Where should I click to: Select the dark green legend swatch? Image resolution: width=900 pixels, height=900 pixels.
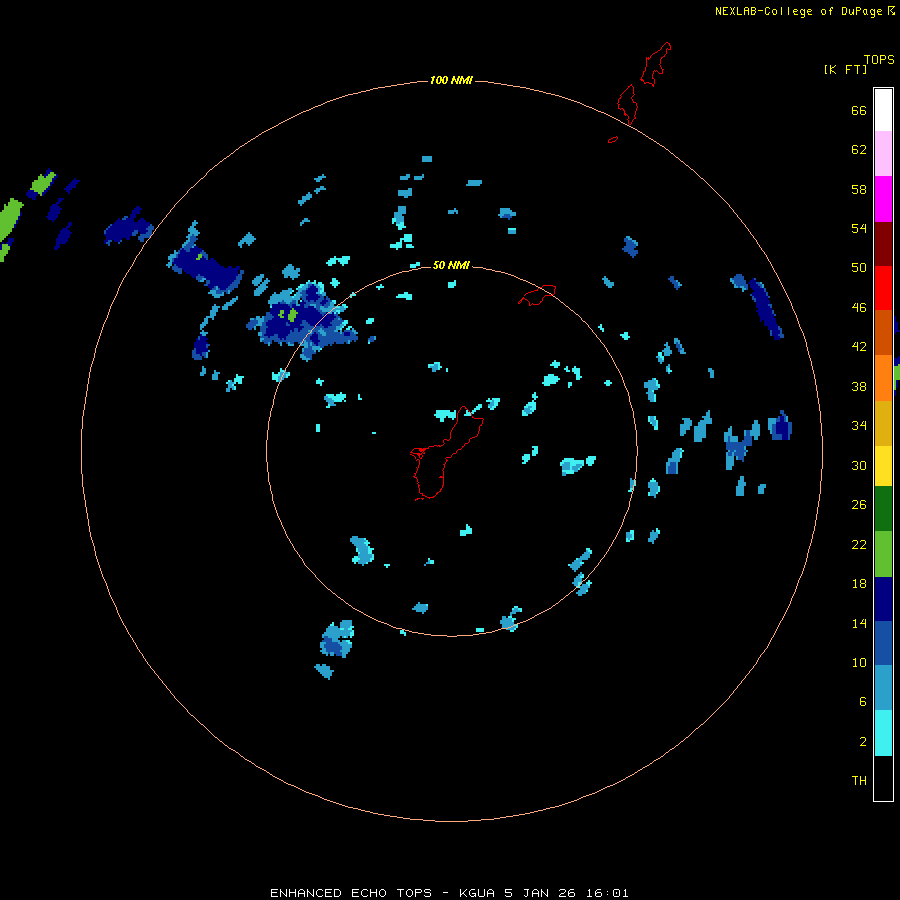(x=883, y=509)
